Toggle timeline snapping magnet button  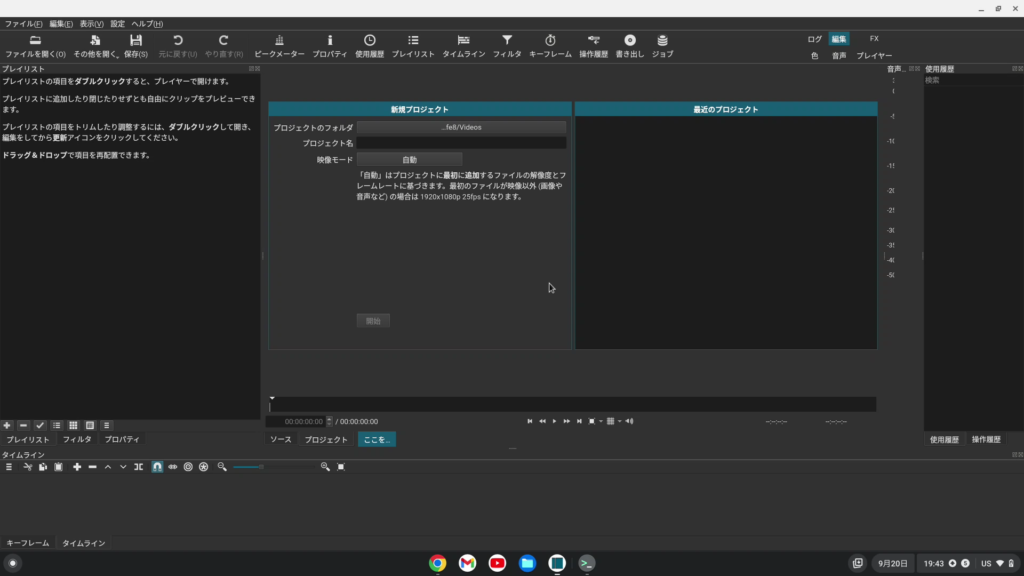[x=157, y=467]
